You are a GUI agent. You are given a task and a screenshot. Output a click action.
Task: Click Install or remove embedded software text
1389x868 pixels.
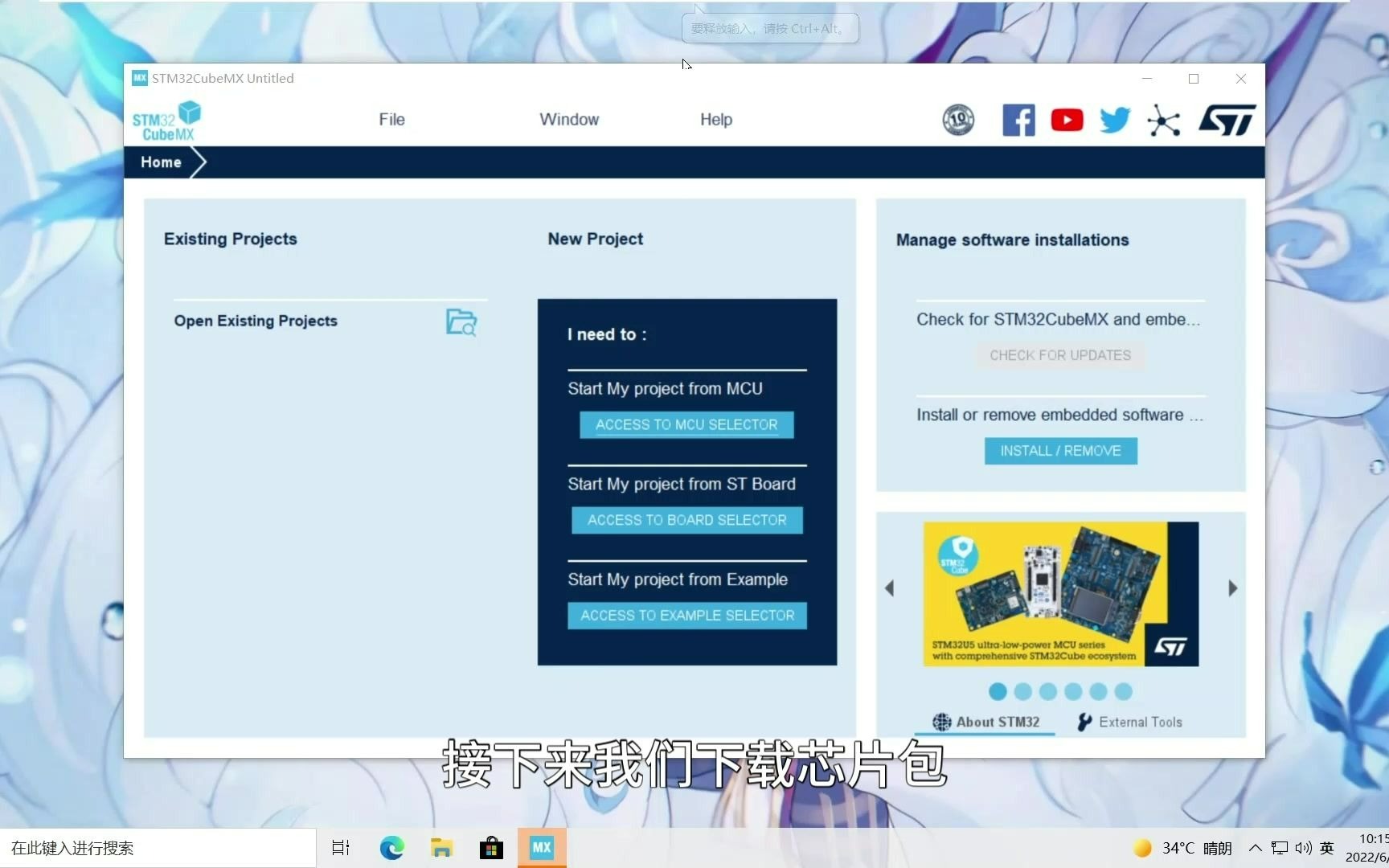pyautogui.click(x=1059, y=416)
